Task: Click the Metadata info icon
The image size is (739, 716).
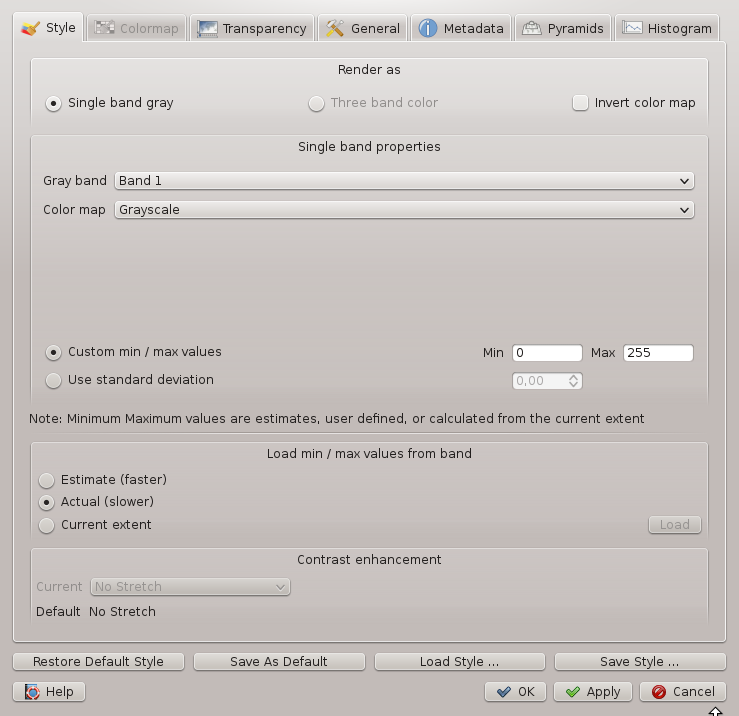Action: click(x=428, y=28)
